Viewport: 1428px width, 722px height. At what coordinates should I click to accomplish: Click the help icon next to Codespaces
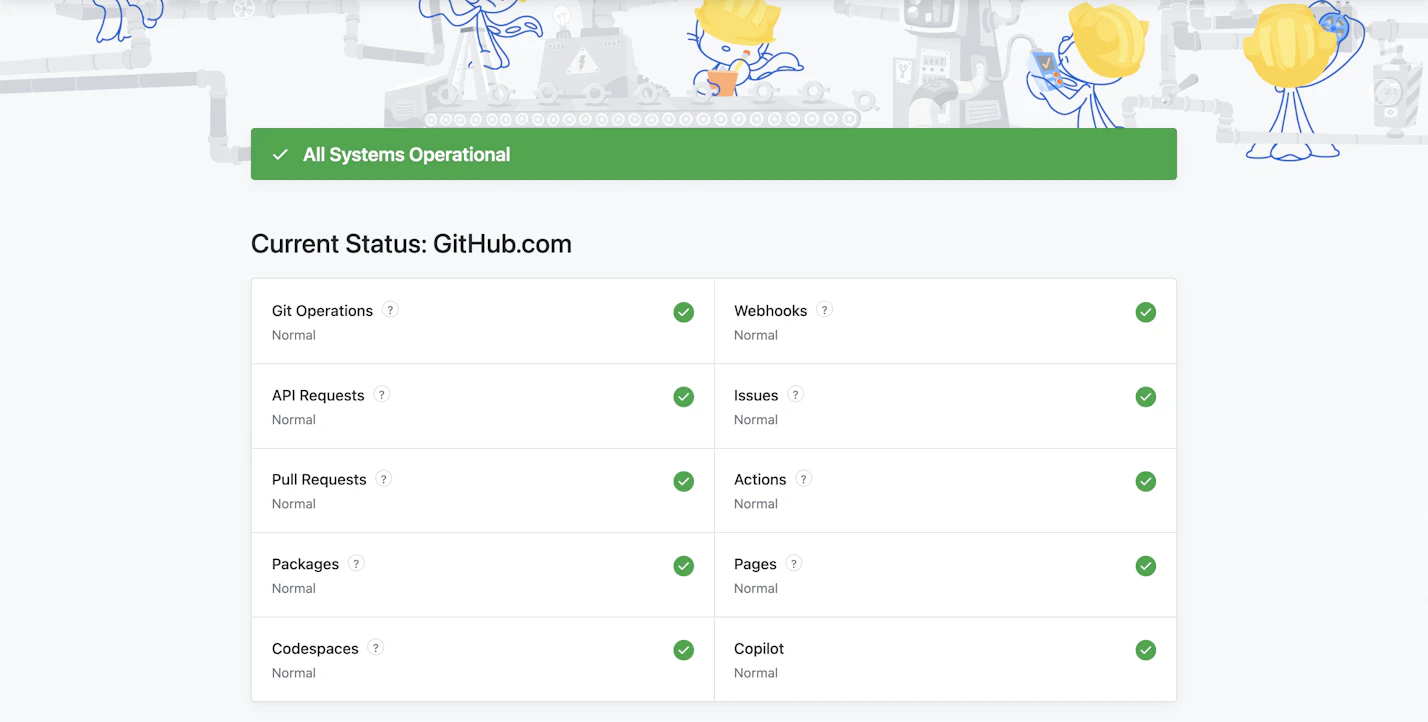376,648
